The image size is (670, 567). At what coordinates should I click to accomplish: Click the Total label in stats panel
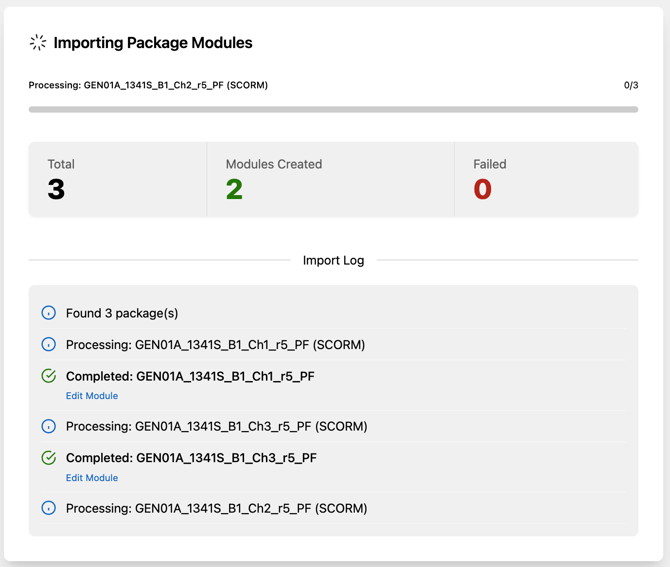pyautogui.click(x=61, y=164)
